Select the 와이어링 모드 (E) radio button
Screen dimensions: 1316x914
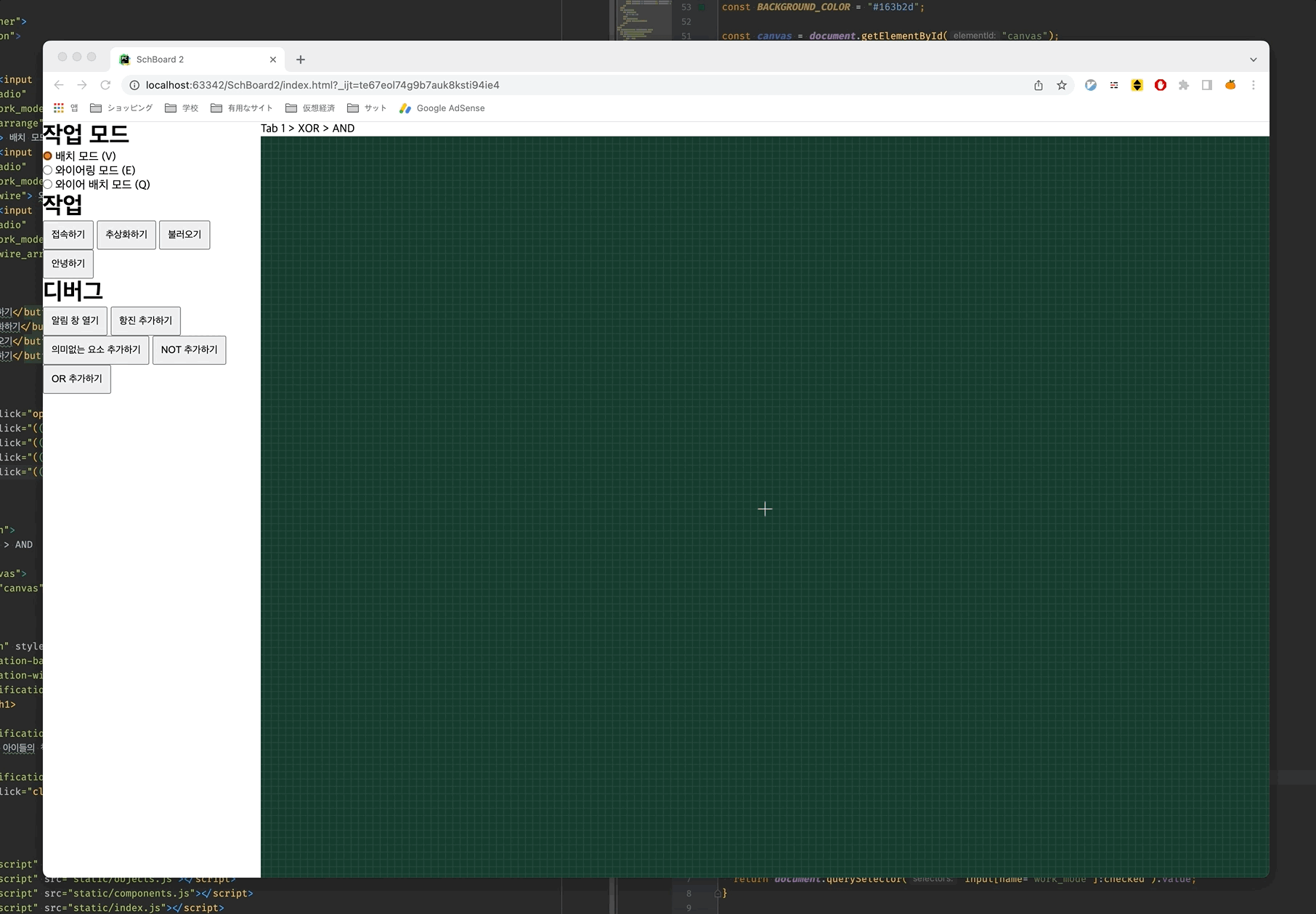pos(48,170)
